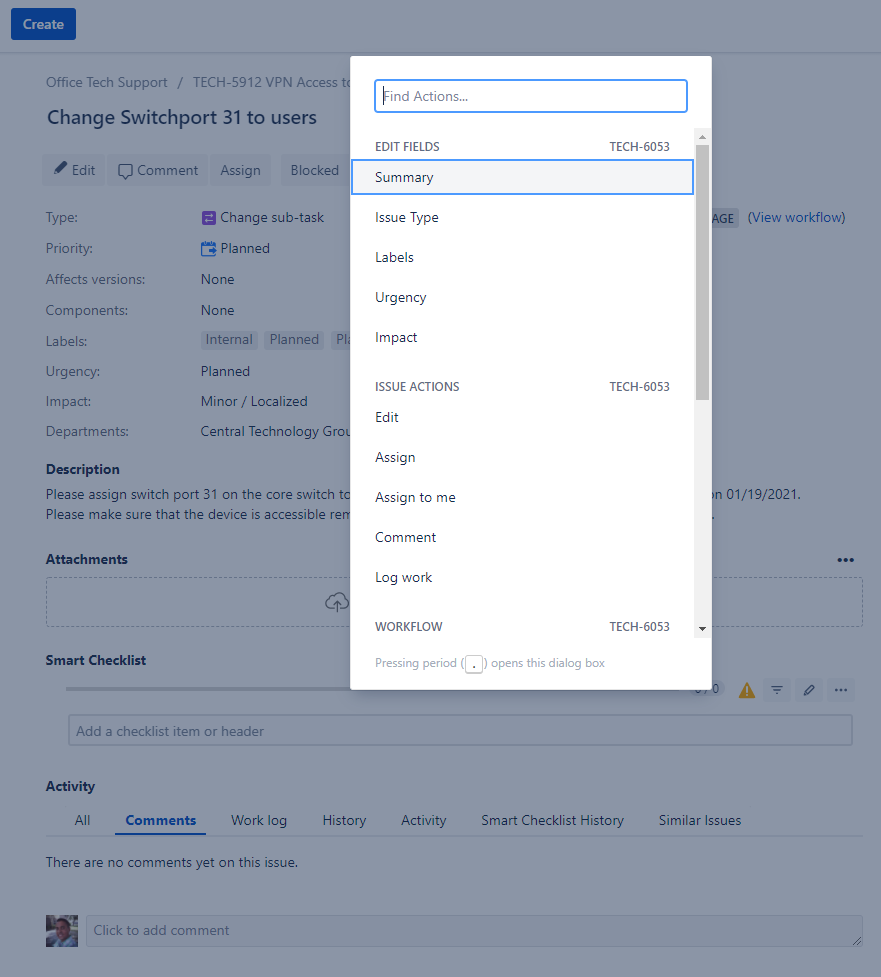Open the Similar Issues tab
881x977 pixels.
(700, 820)
